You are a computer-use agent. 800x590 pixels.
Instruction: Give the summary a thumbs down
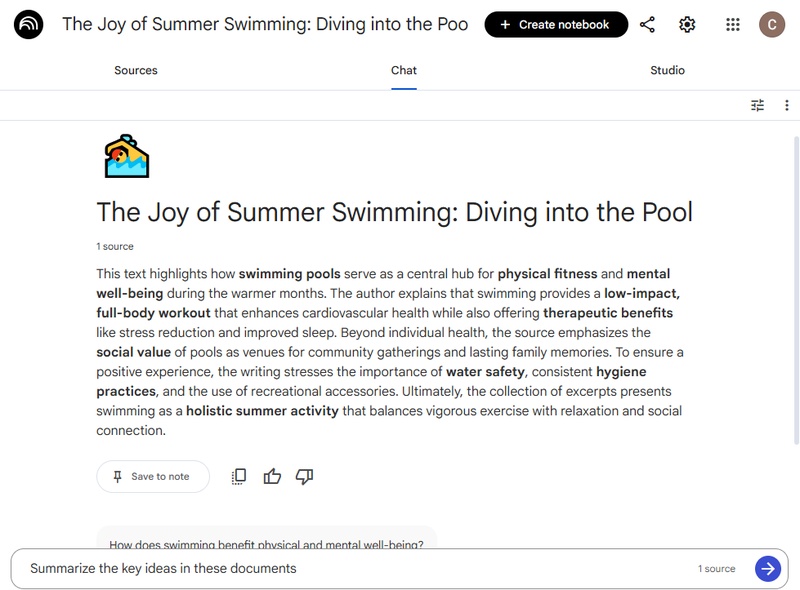point(305,476)
